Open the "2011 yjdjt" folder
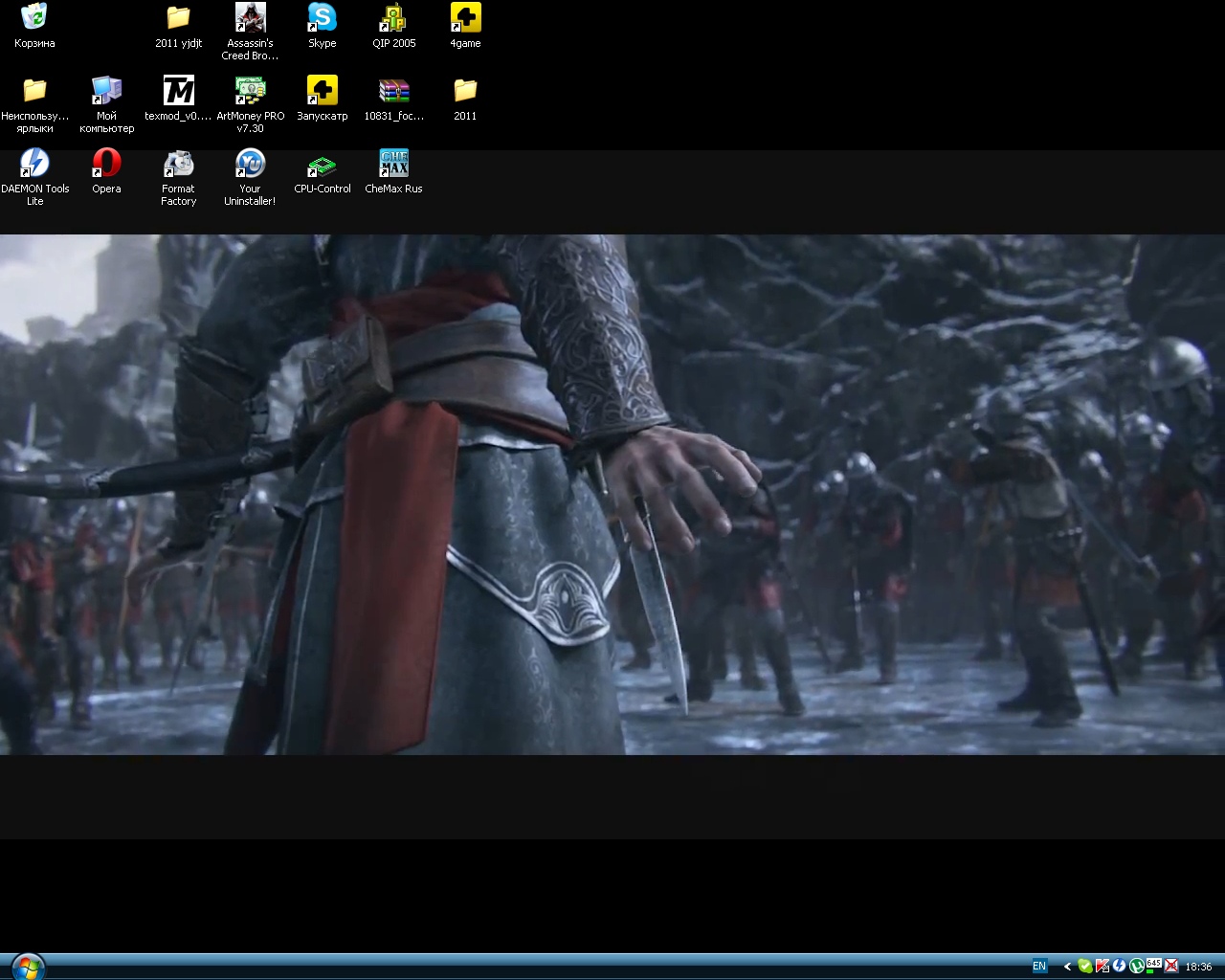The image size is (1225, 980). click(x=178, y=26)
